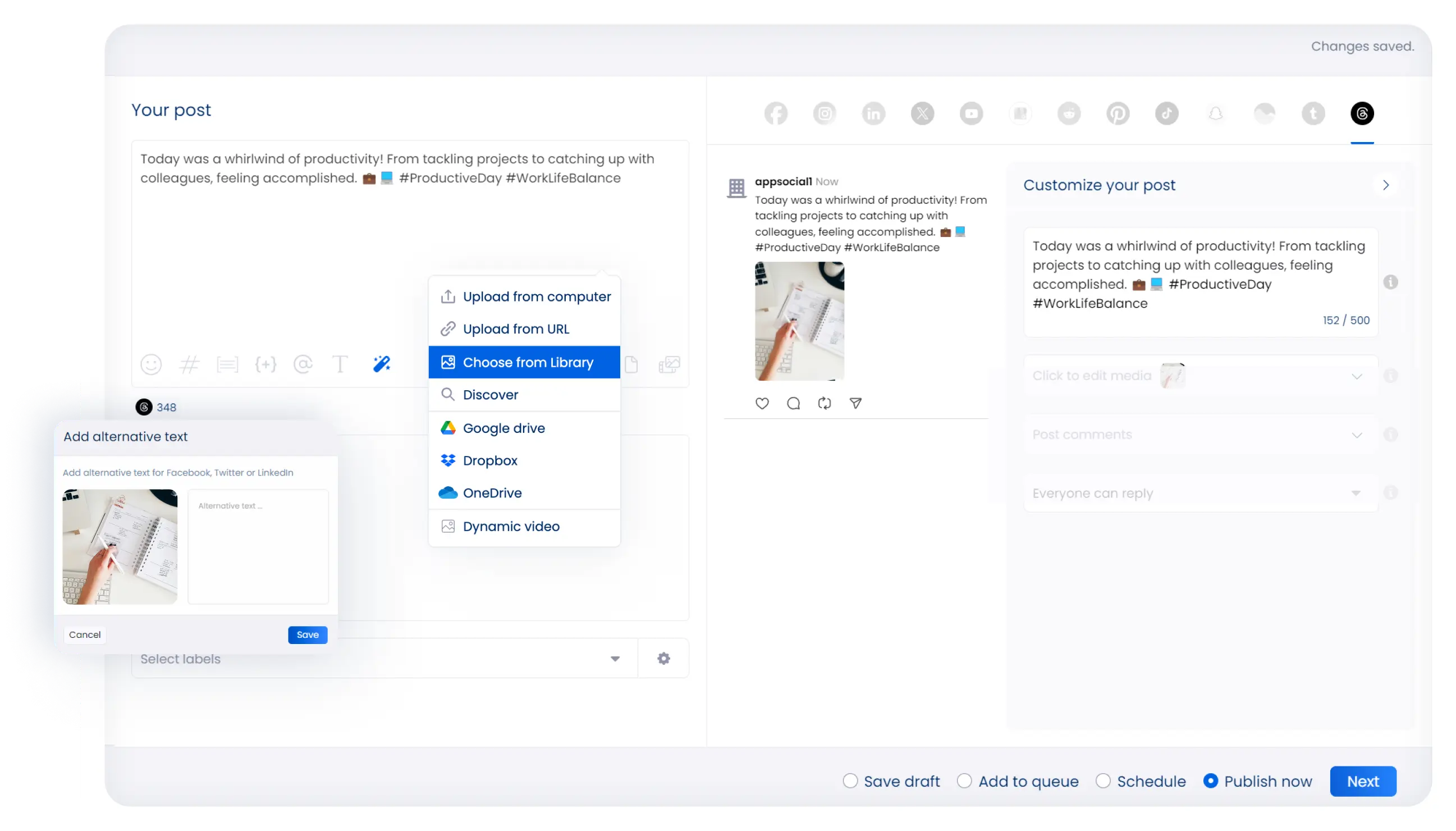The image size is (1456, 831).
Task: Open the text formatting T icon
Action: [340, 364]
